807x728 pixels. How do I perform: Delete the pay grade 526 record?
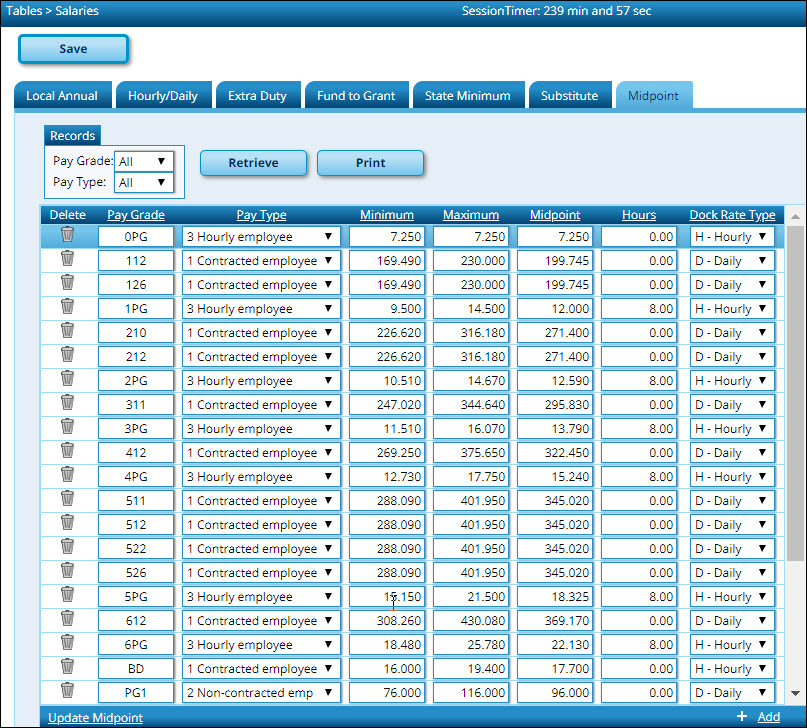[67, 571]
